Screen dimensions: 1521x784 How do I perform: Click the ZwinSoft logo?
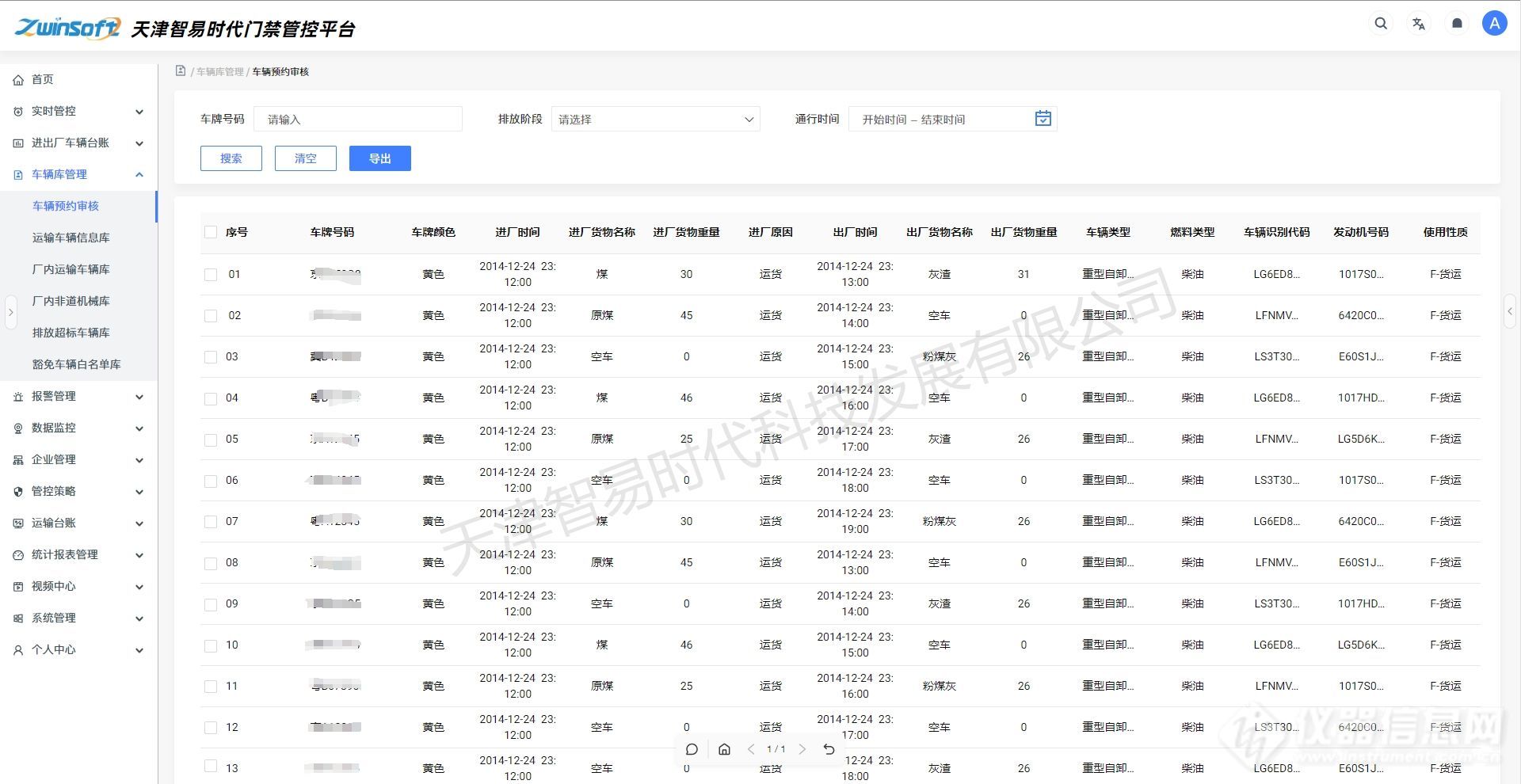tap(67, 28)
